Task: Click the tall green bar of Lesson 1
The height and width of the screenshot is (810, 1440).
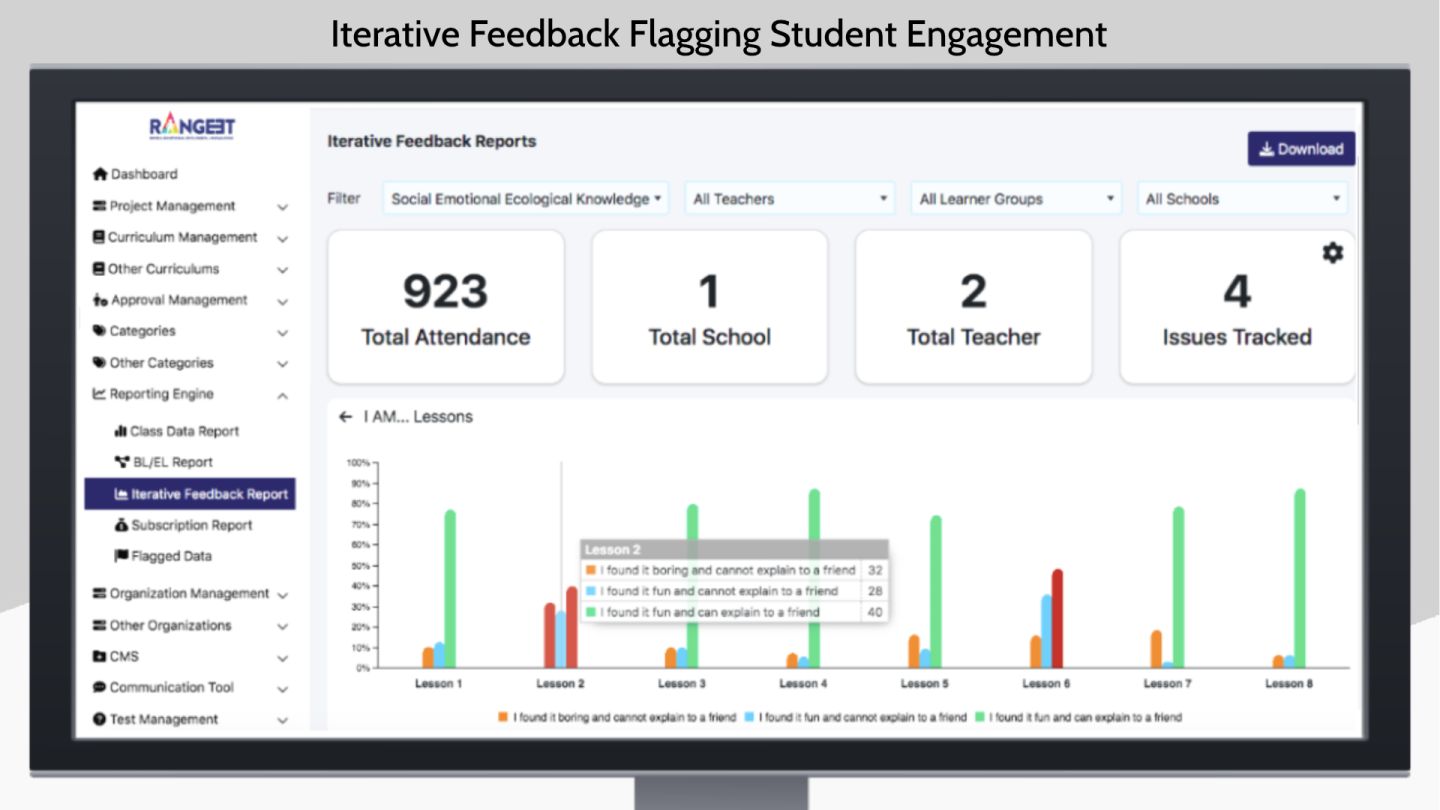Action: 450,589
